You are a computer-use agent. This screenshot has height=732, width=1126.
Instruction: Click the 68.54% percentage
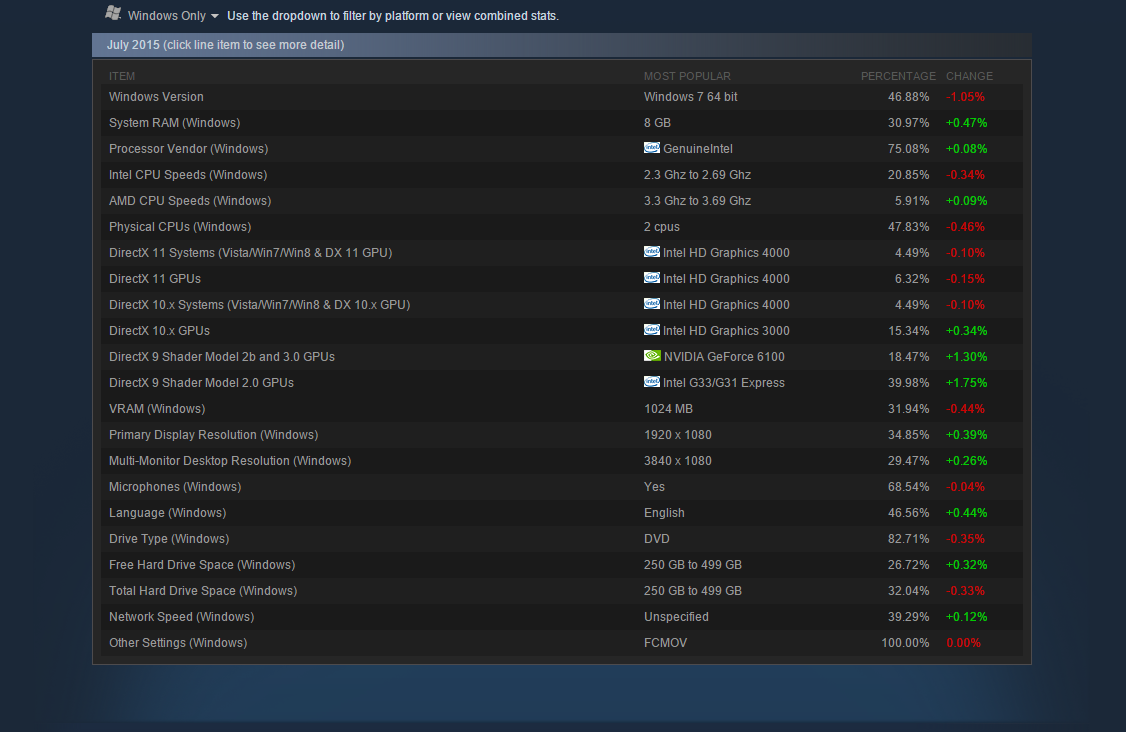click(x=908, y=486)
